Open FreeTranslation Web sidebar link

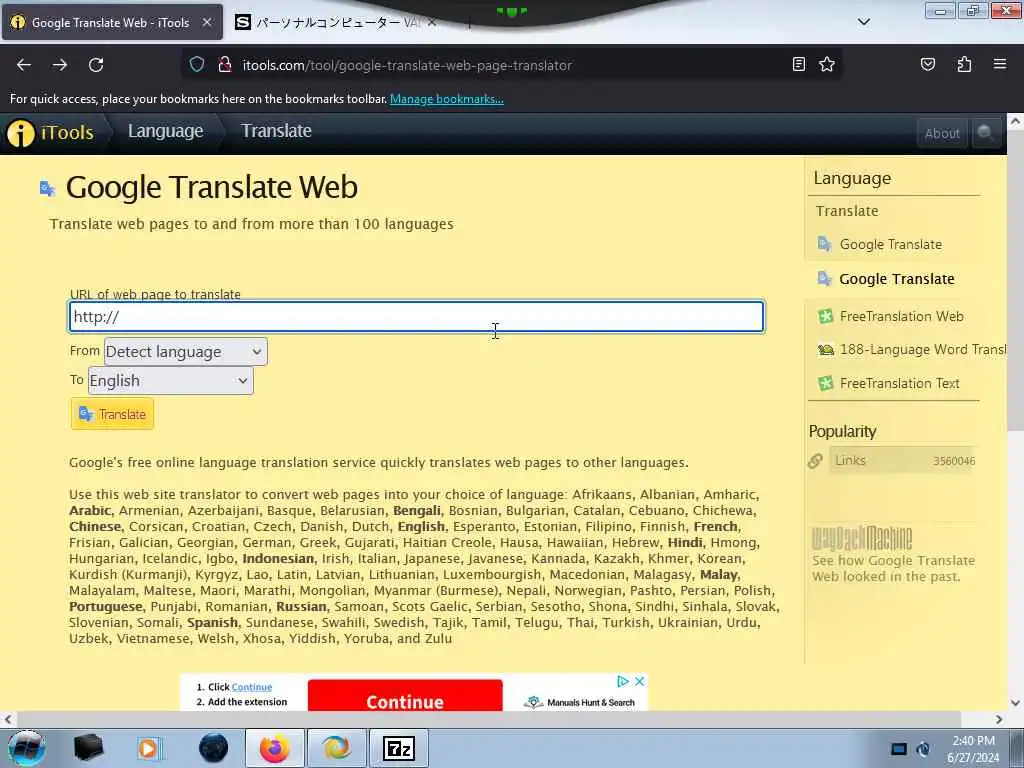point(901,316)
